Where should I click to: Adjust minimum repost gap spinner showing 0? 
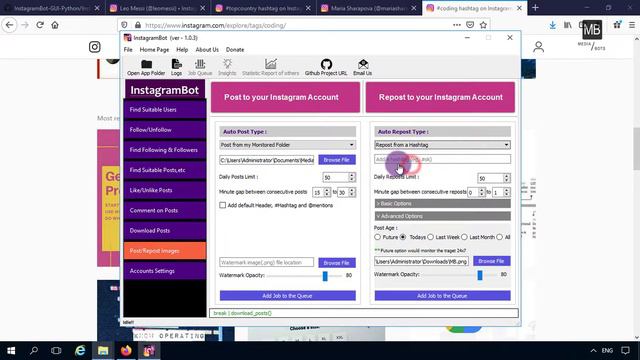click(476, 192)
